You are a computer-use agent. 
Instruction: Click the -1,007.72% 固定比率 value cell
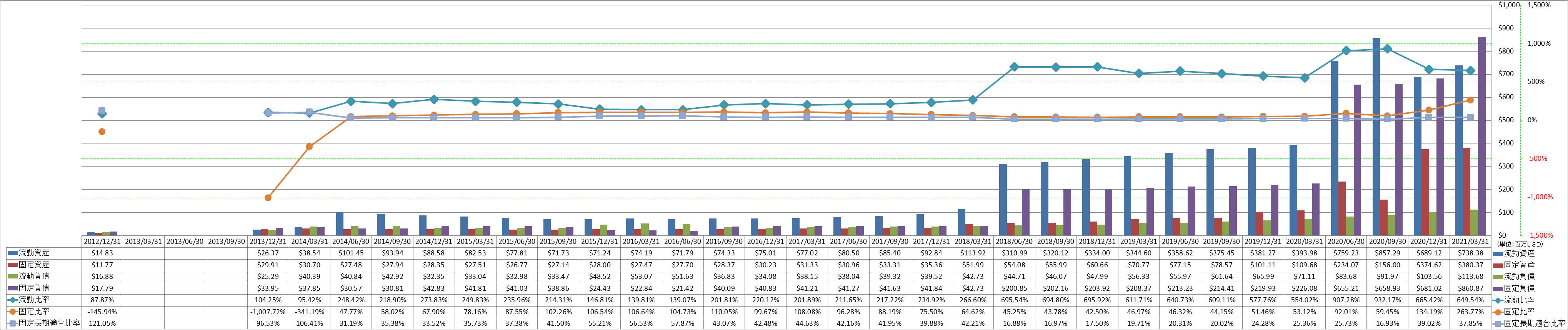tap(268, 312)
